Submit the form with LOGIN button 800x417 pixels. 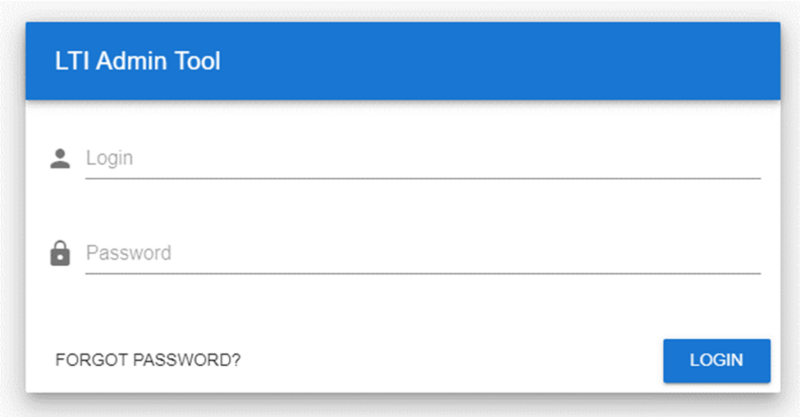(716, 360)
